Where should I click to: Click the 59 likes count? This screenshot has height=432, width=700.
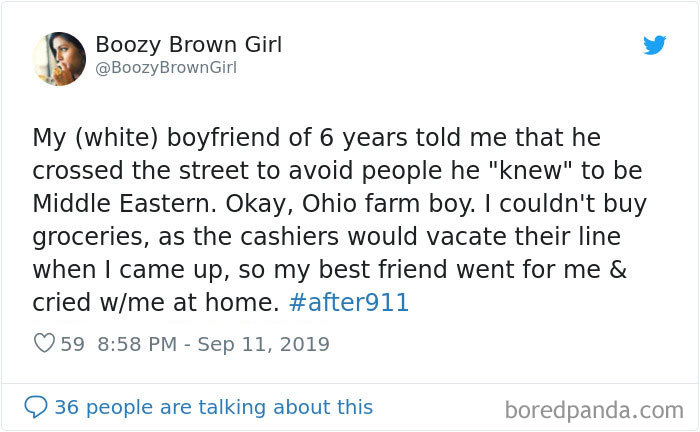click(x=72, y=344)
